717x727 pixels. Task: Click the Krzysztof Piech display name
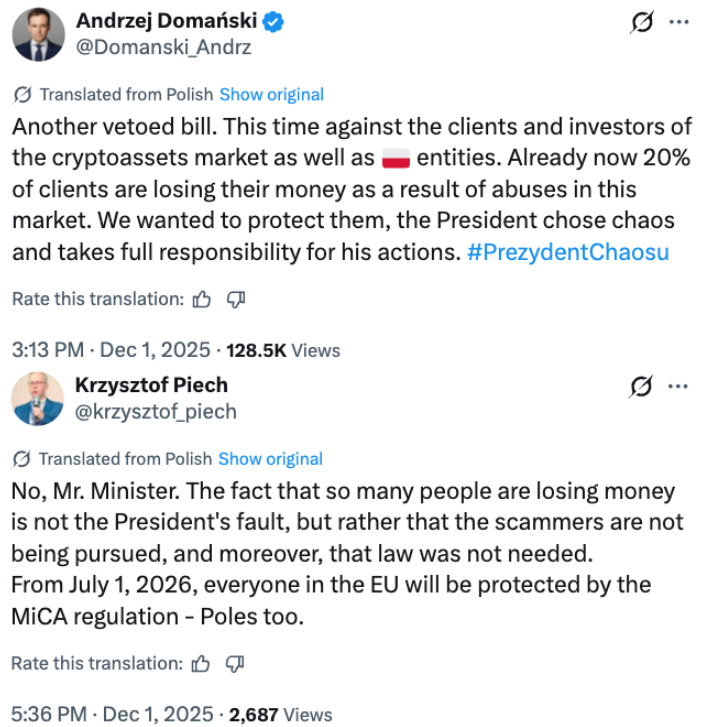(152, 385)
